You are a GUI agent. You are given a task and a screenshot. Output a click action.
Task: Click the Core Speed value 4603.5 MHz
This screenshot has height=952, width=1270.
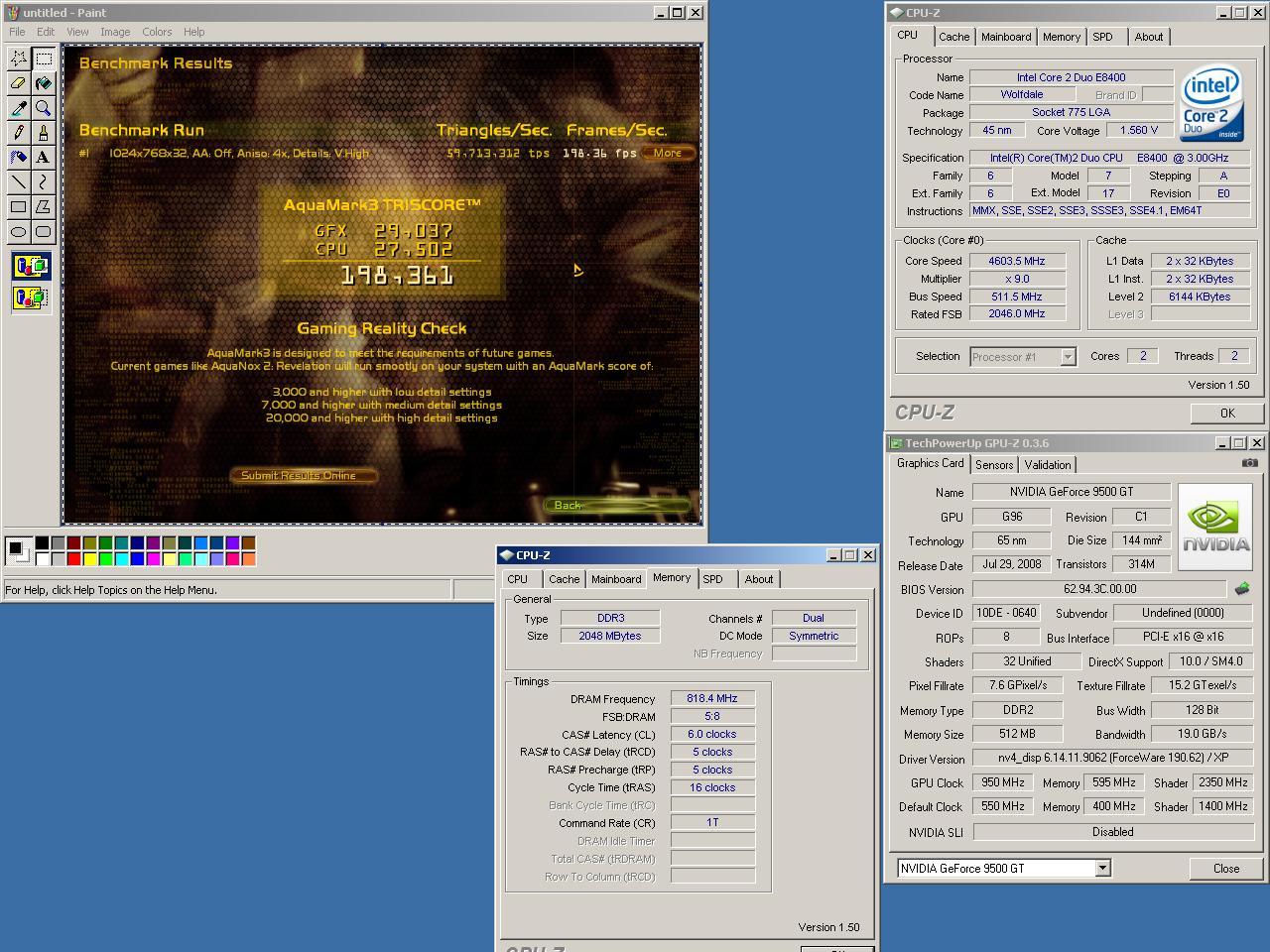1016,261
